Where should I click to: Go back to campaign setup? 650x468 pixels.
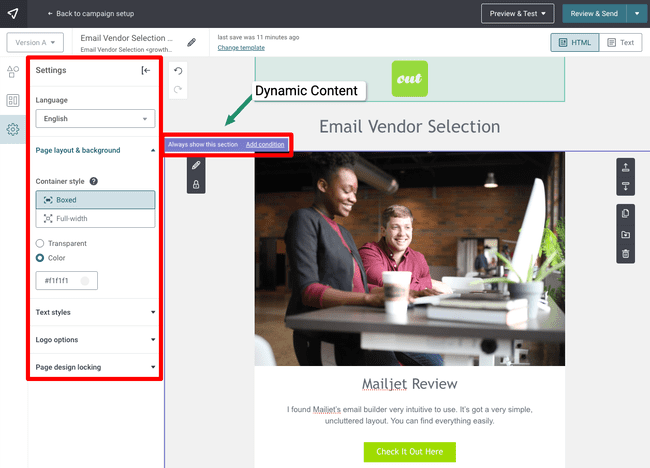click(91, 14)
